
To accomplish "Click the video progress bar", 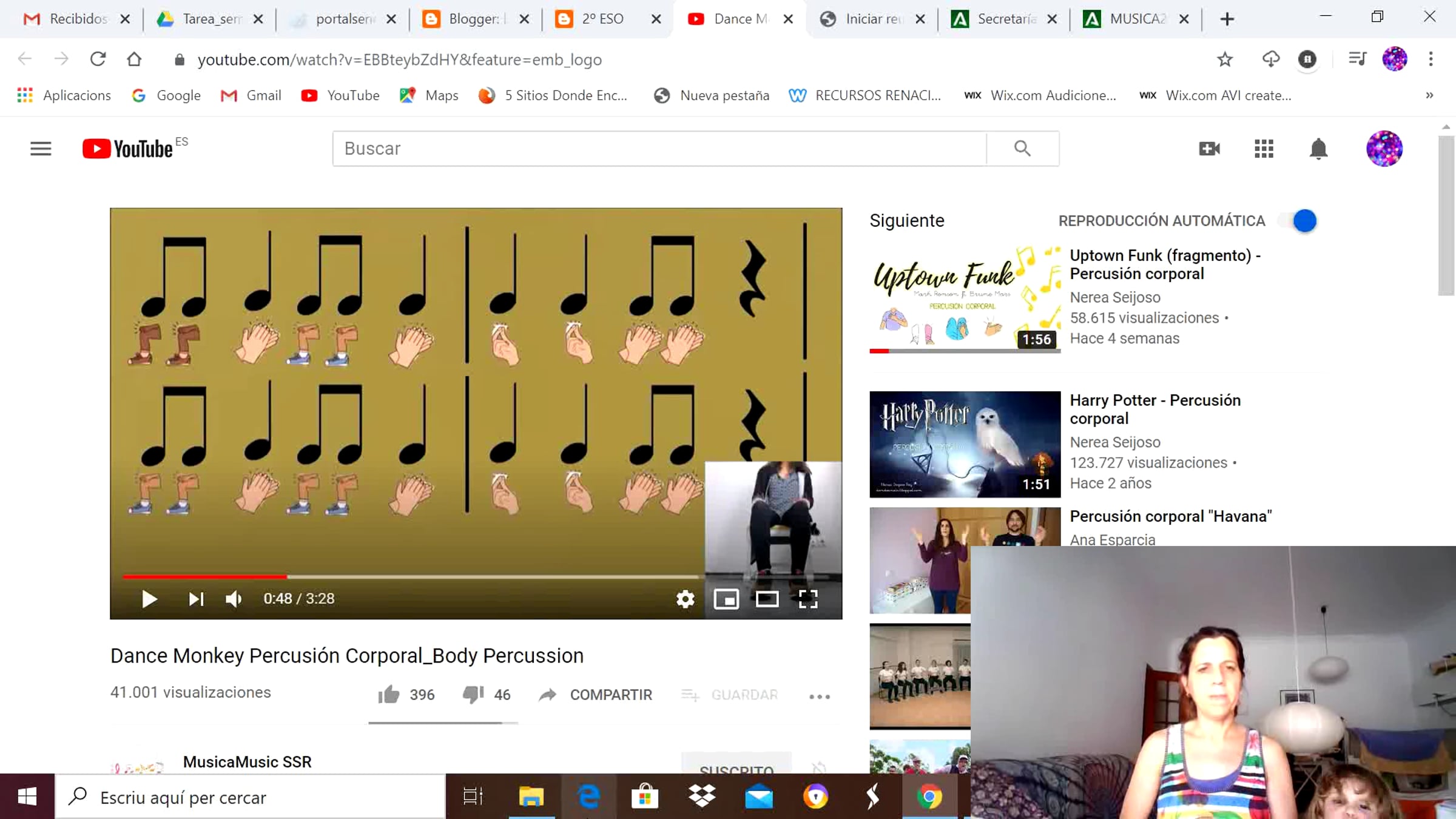I will (x=410, y=576).
